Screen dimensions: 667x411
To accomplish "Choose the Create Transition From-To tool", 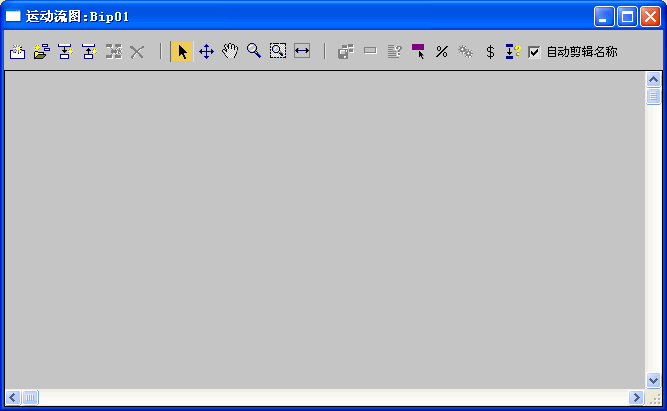I will tap(65, 51).
